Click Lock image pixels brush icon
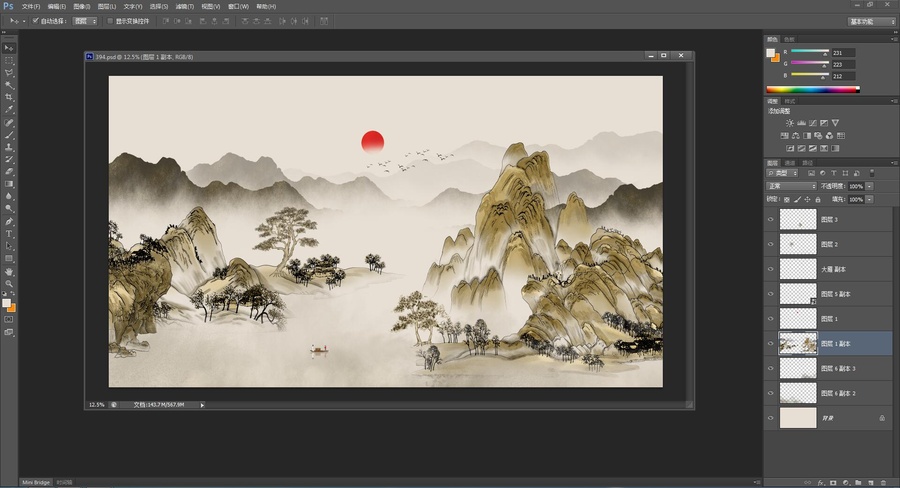This screenshot has width=900, height=488. 797,199
